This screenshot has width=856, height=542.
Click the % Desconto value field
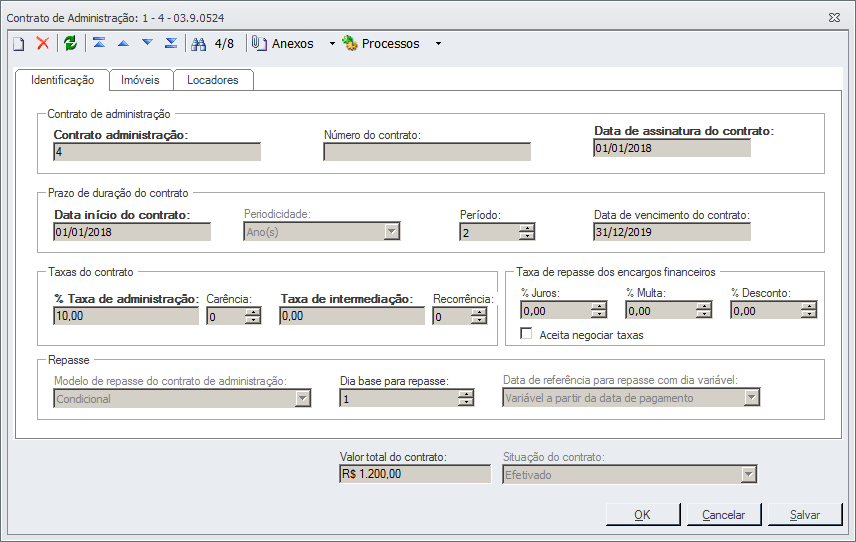click(x=766, y=311)
